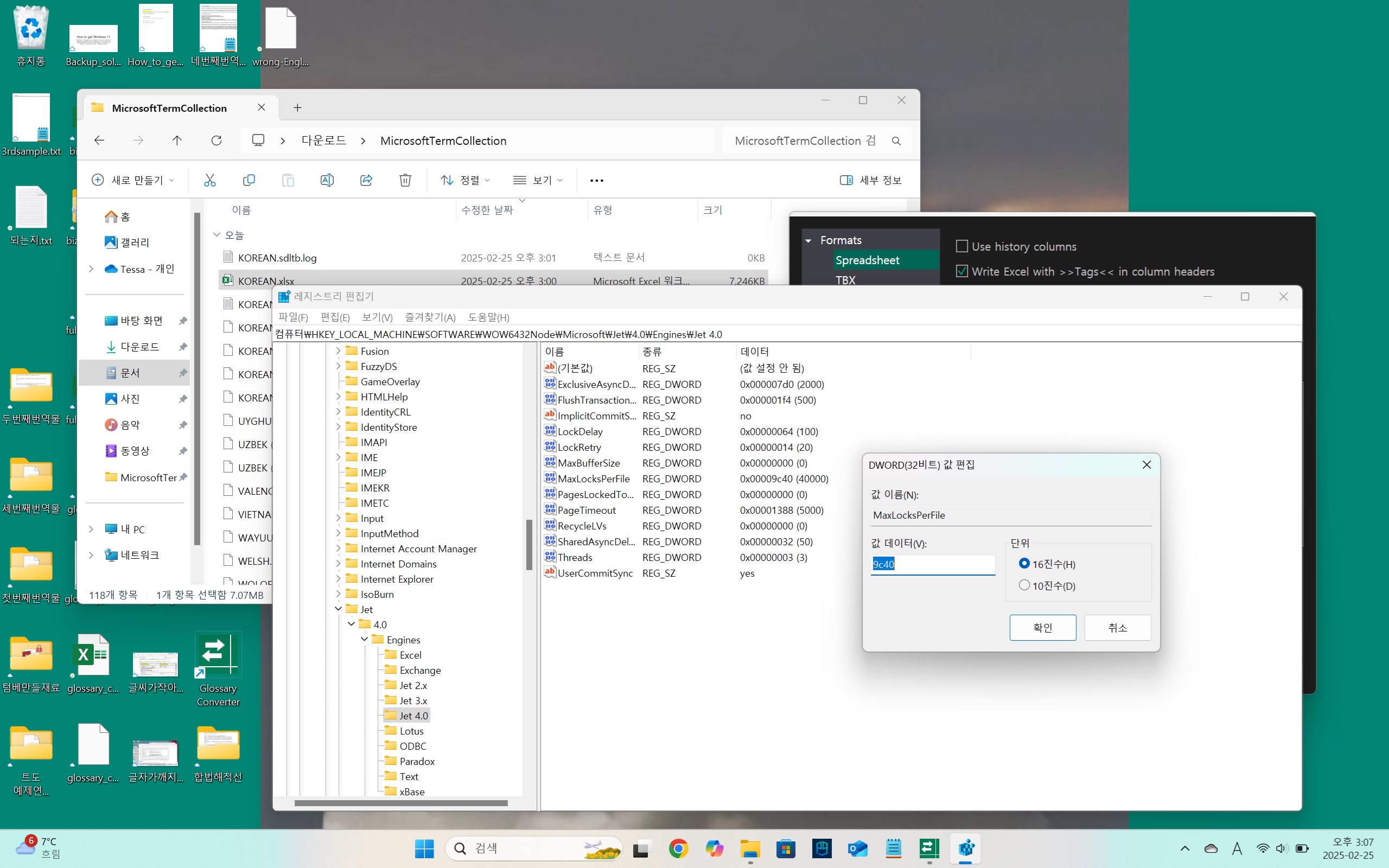1389x868 pixels.
Task: Click 확인 (OK) in DWORD dialog
Action: pyautogui.click(x=1042, y=628)
